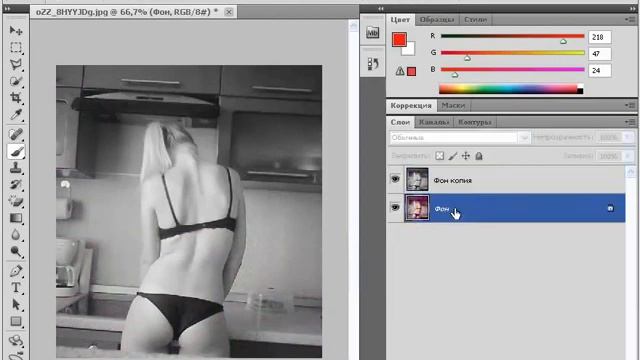
Task: Collapse the tools panel double arrow
Action: click(7, 8)
